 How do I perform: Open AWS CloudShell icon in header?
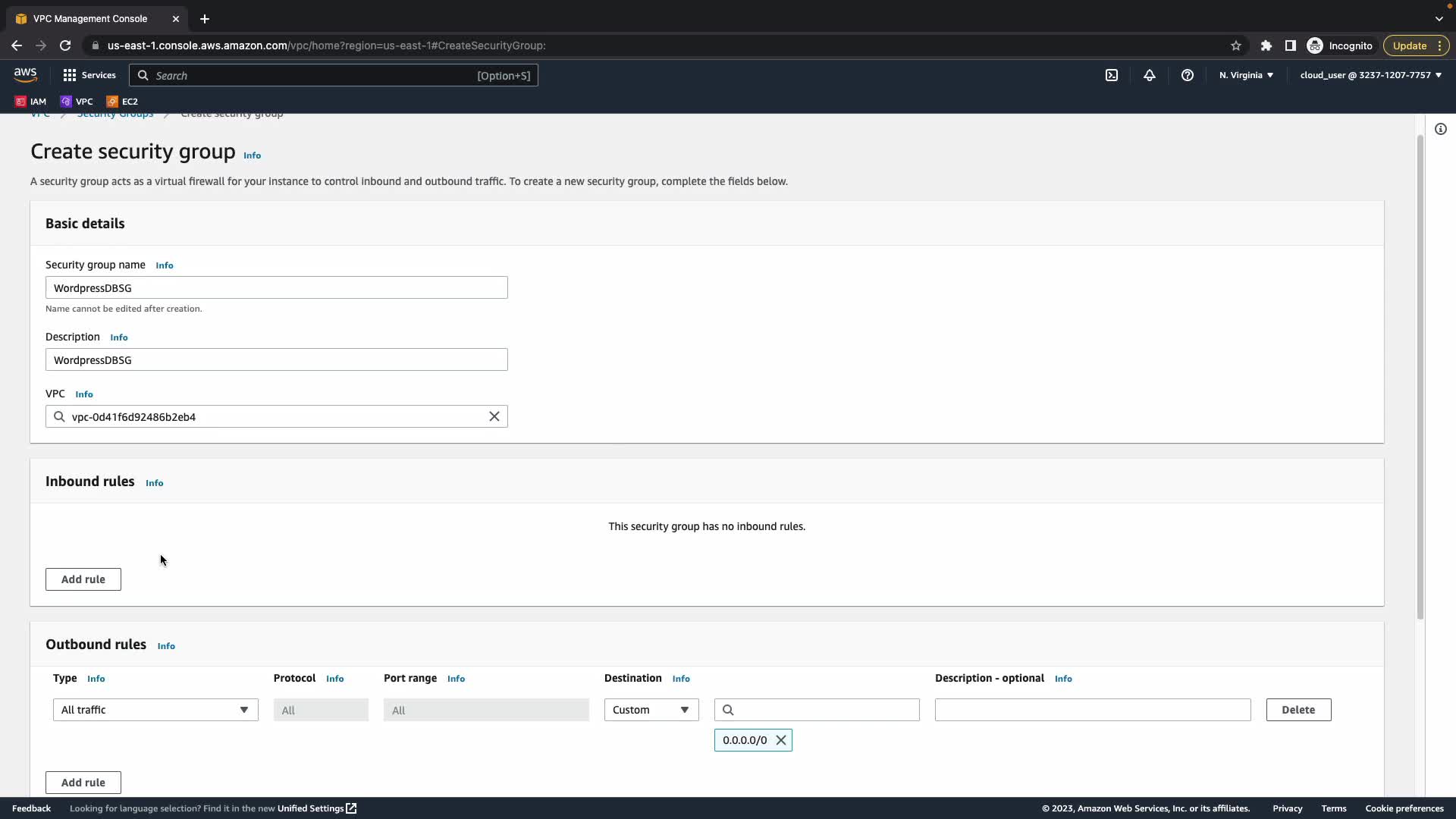point(1112,75)
